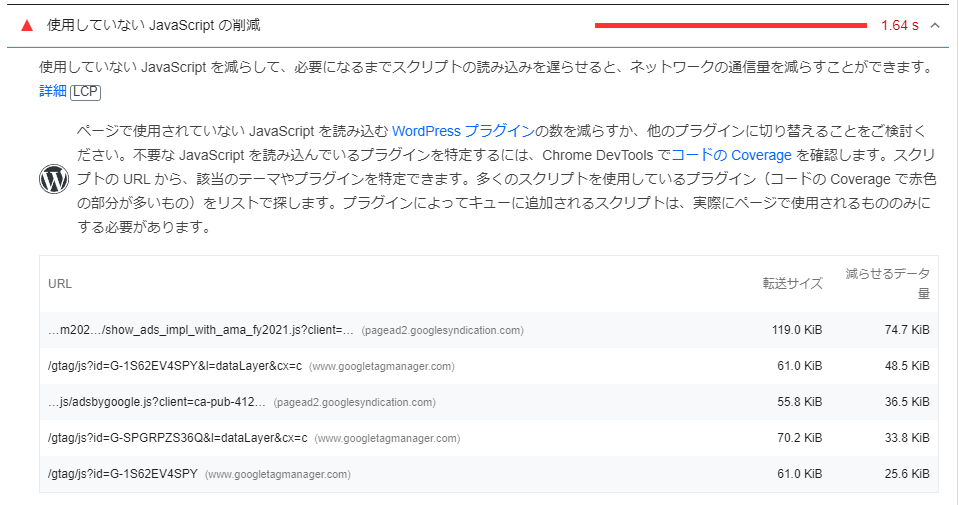Open the adsbygoogle.js?client=ca-pub URL

(x=157, y=402)
